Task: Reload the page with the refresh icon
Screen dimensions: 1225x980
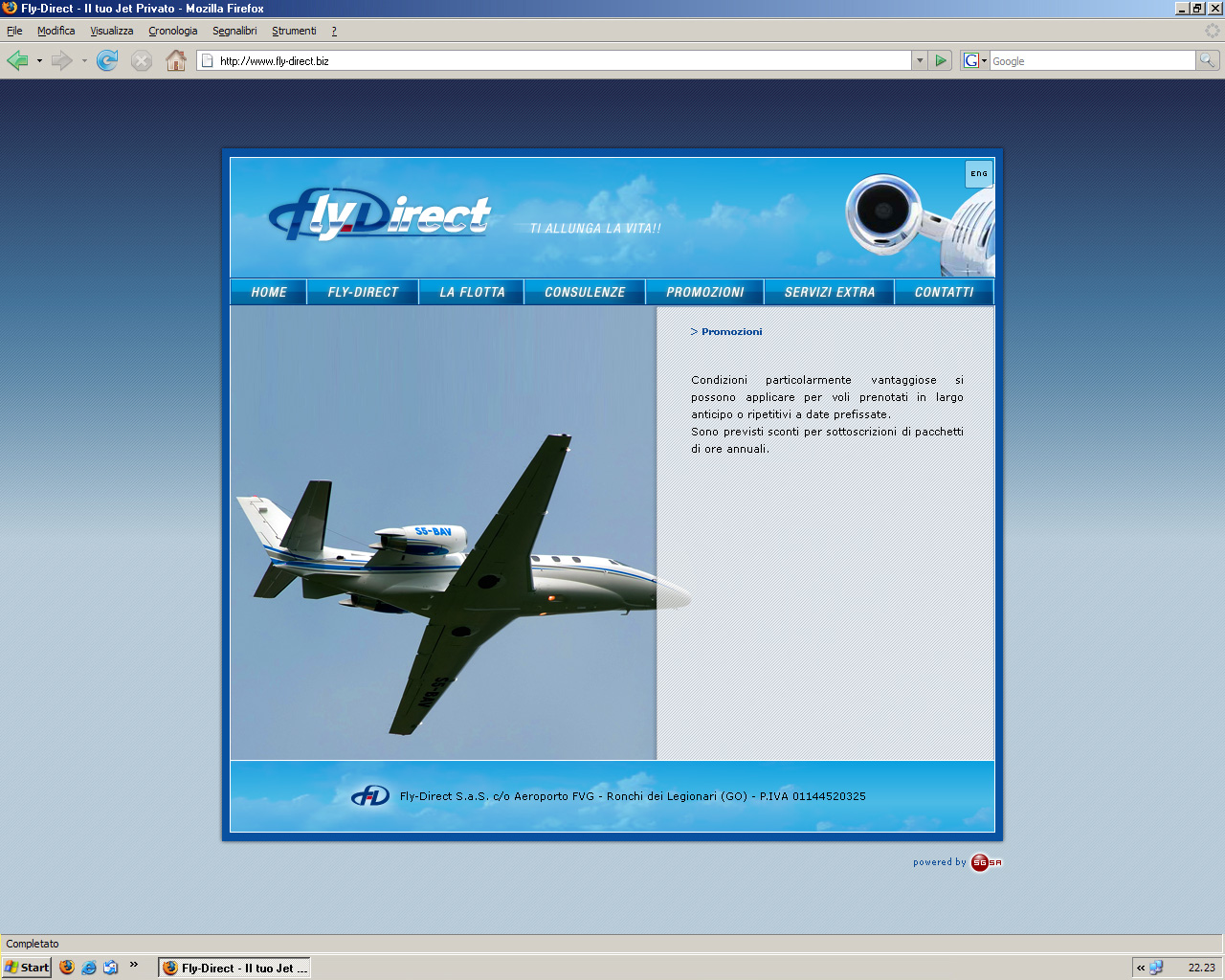Action: point(107,61)
